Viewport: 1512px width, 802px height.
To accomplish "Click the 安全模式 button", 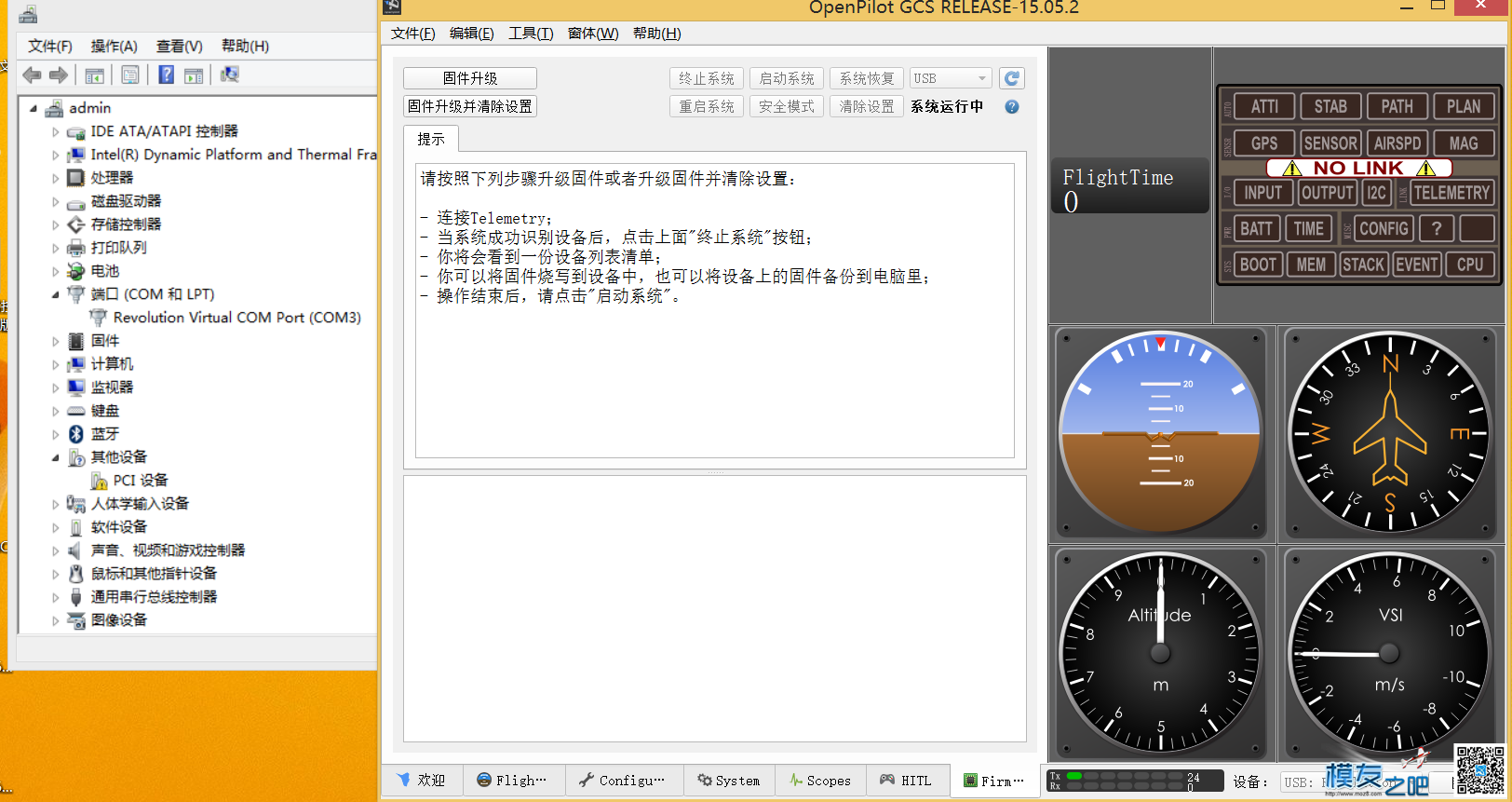I will pos(787,106).
